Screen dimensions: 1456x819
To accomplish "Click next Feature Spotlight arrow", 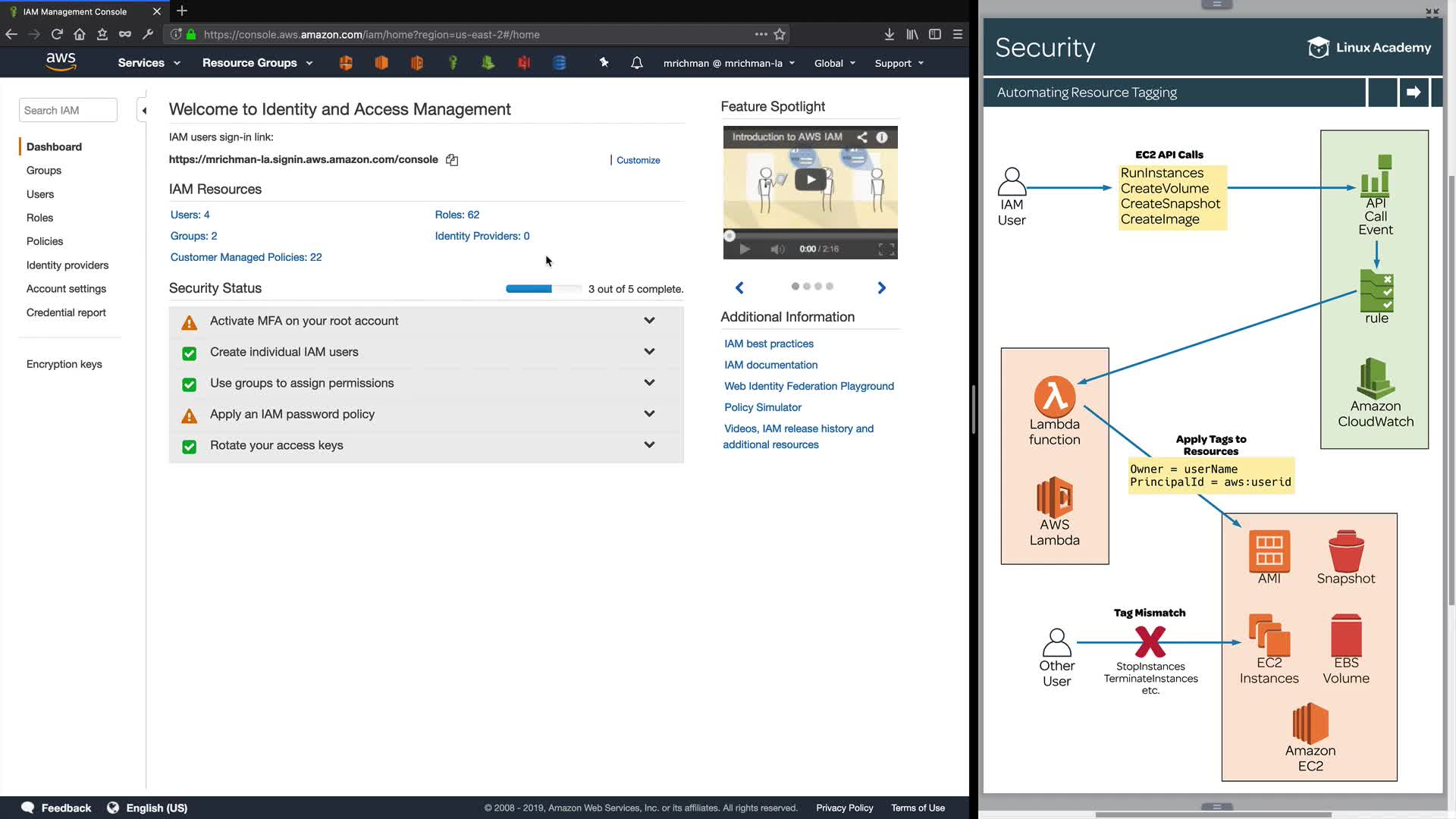I will tap(881, 288).
